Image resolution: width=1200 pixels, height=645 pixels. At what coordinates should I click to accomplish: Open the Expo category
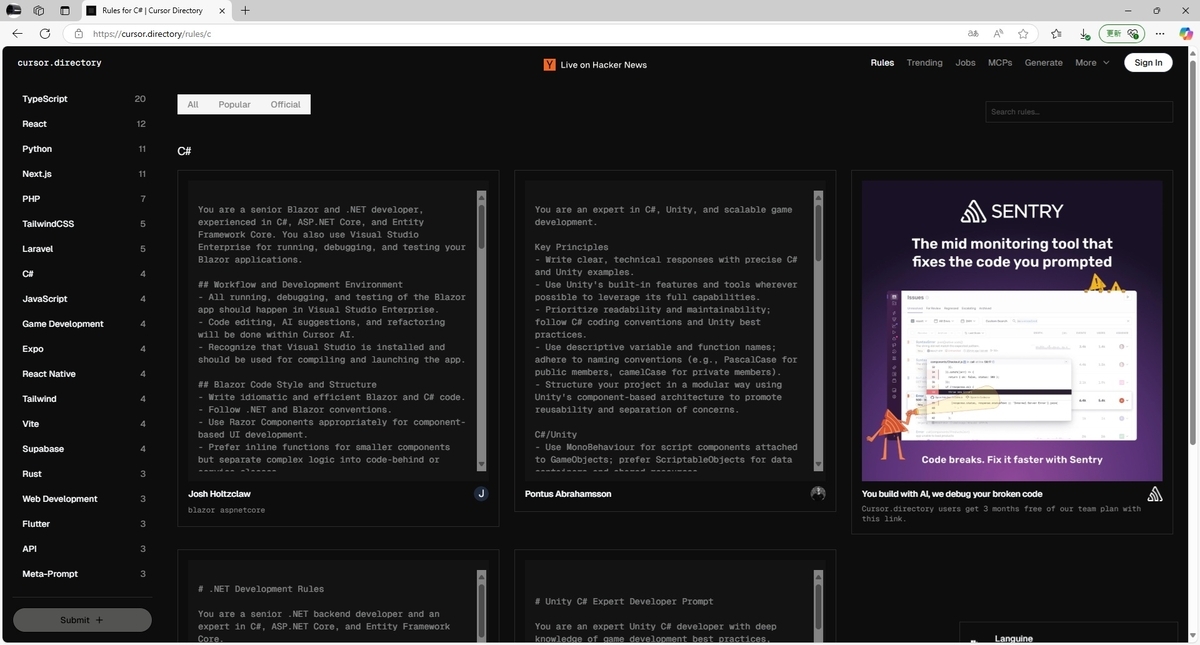pyautogui.click(x=84, y=349)
